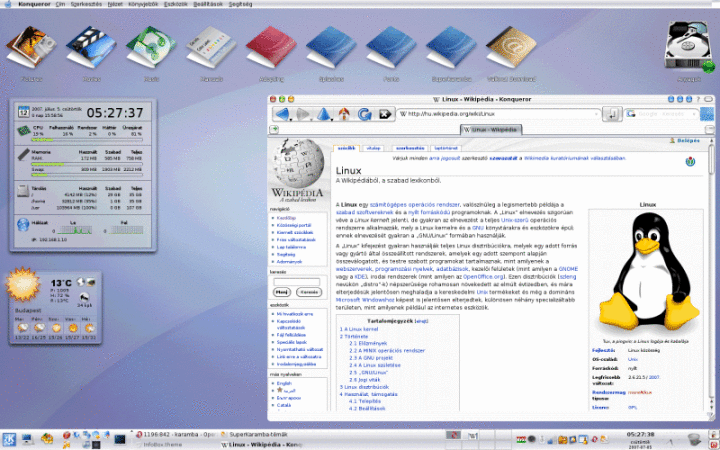The image size is (720, 450).
Task: Click the Wikipedia sidebar search input field
Action: point(297,282)
